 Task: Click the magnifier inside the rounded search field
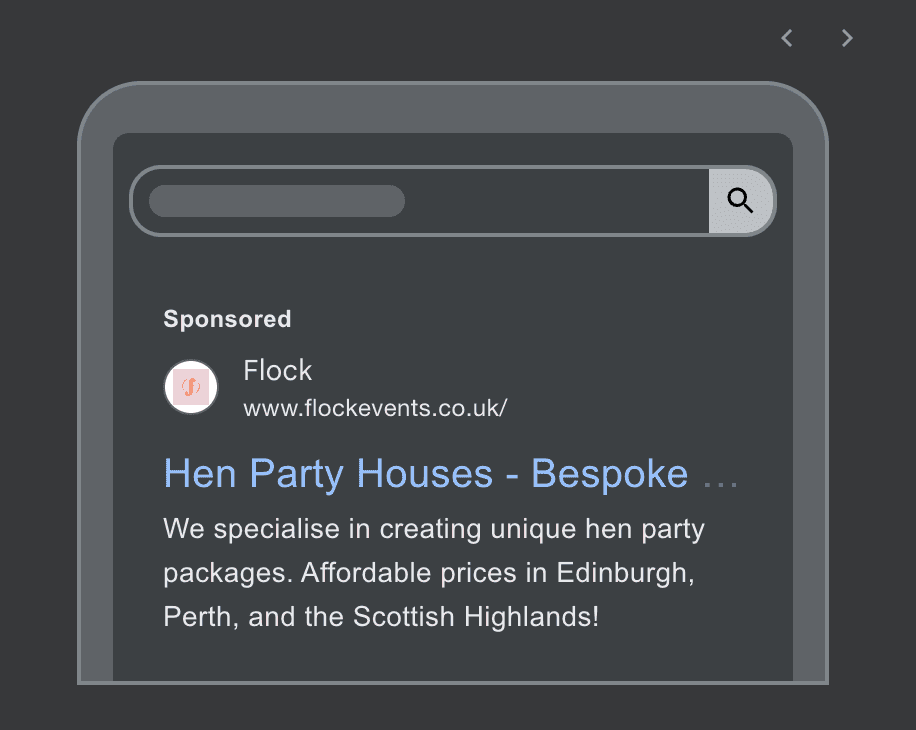(740, 200)
